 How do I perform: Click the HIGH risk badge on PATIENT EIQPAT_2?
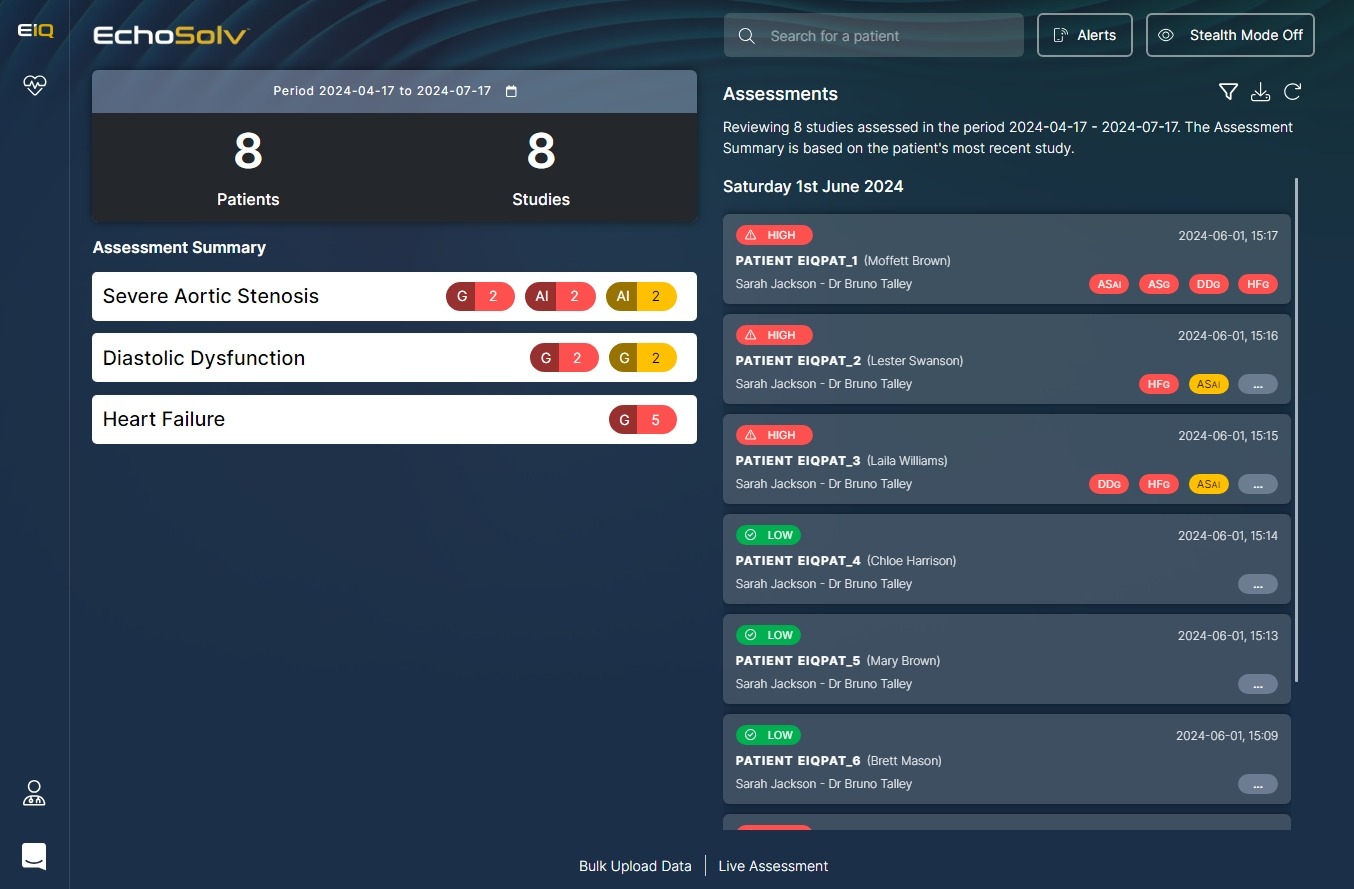774,335
